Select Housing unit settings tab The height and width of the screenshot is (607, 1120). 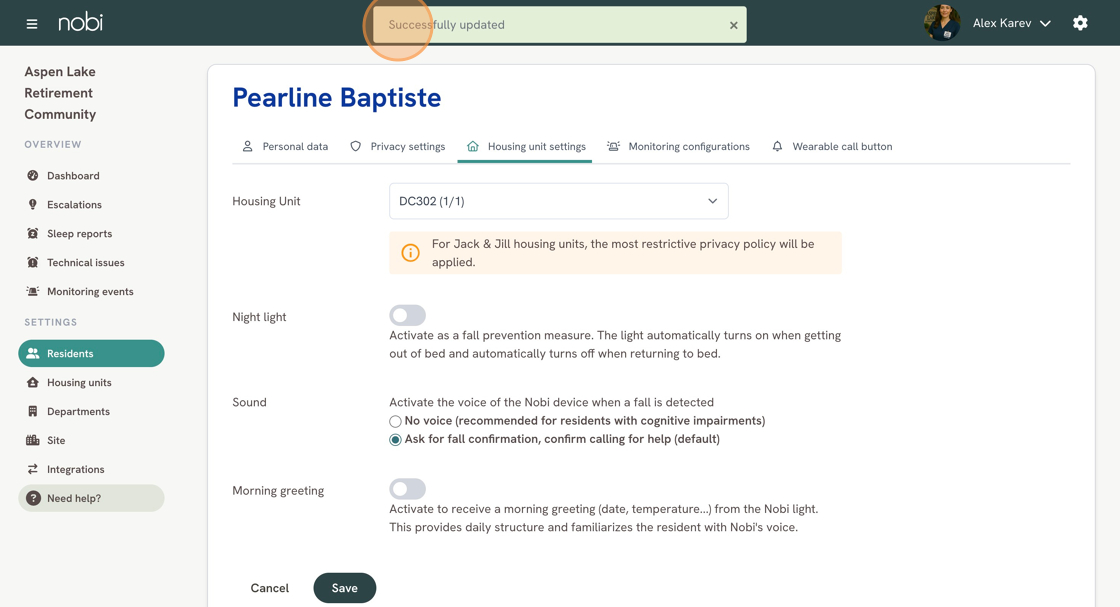[525, 146]
